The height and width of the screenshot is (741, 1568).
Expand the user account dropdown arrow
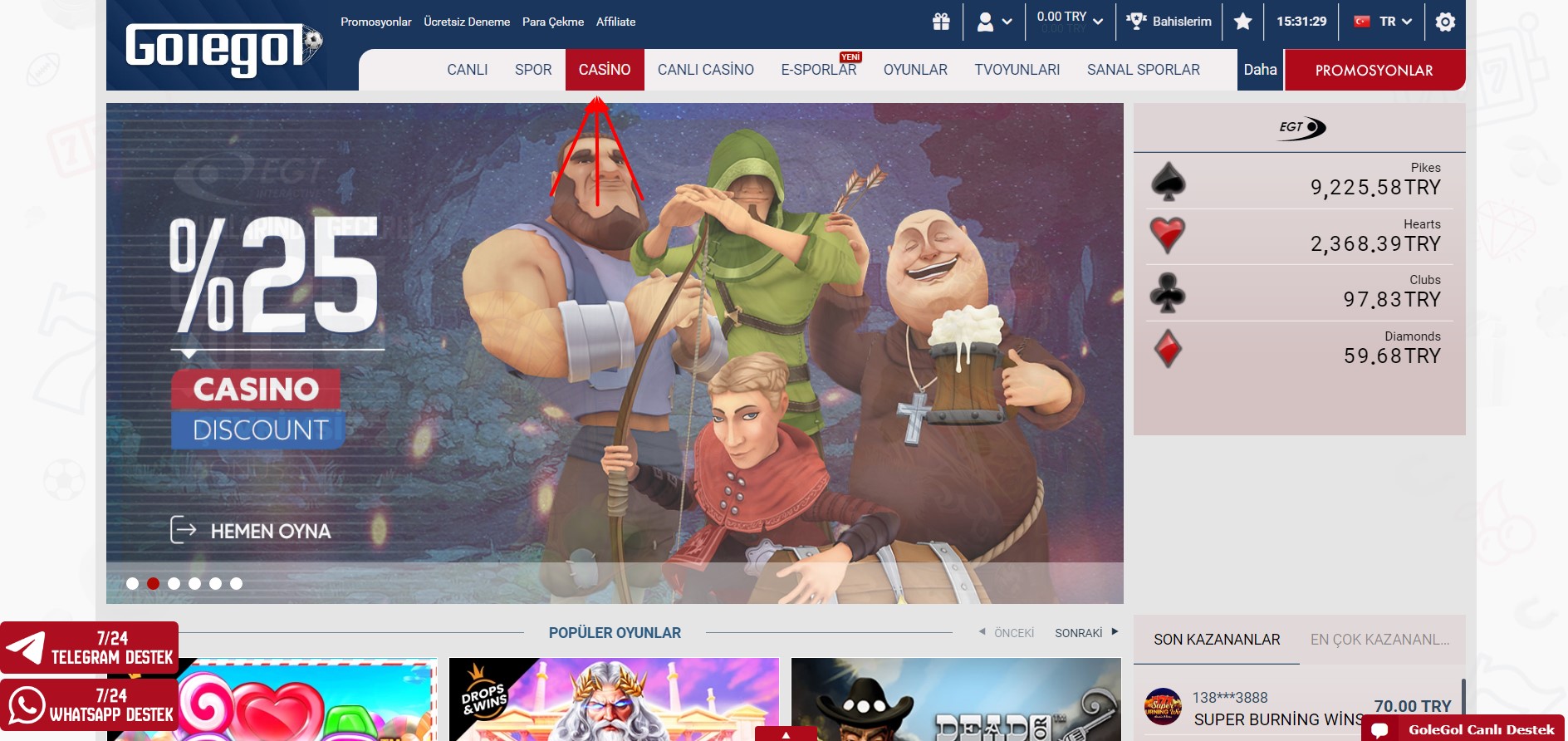click(1007, 22)
